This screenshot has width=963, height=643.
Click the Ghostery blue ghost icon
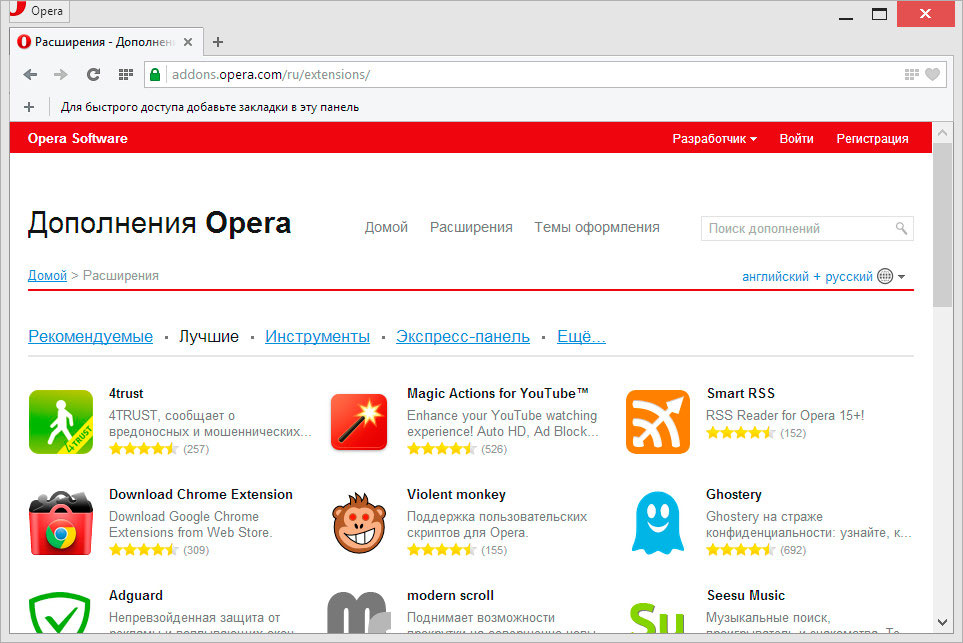pos(658,523)
